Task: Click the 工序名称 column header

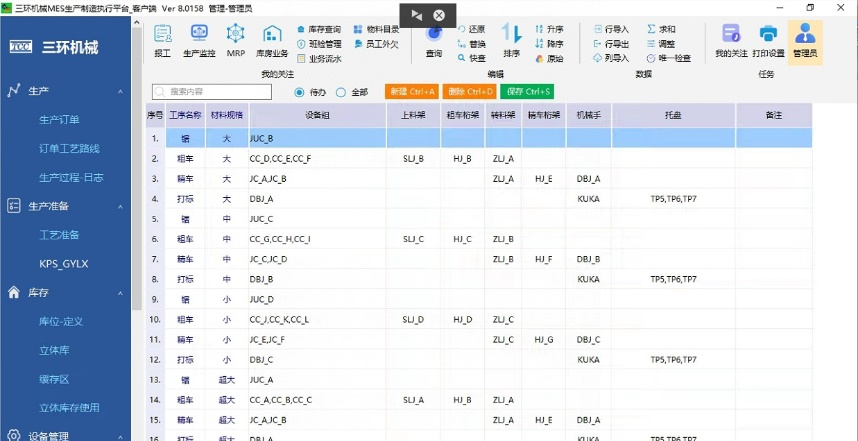Action: 185,115
